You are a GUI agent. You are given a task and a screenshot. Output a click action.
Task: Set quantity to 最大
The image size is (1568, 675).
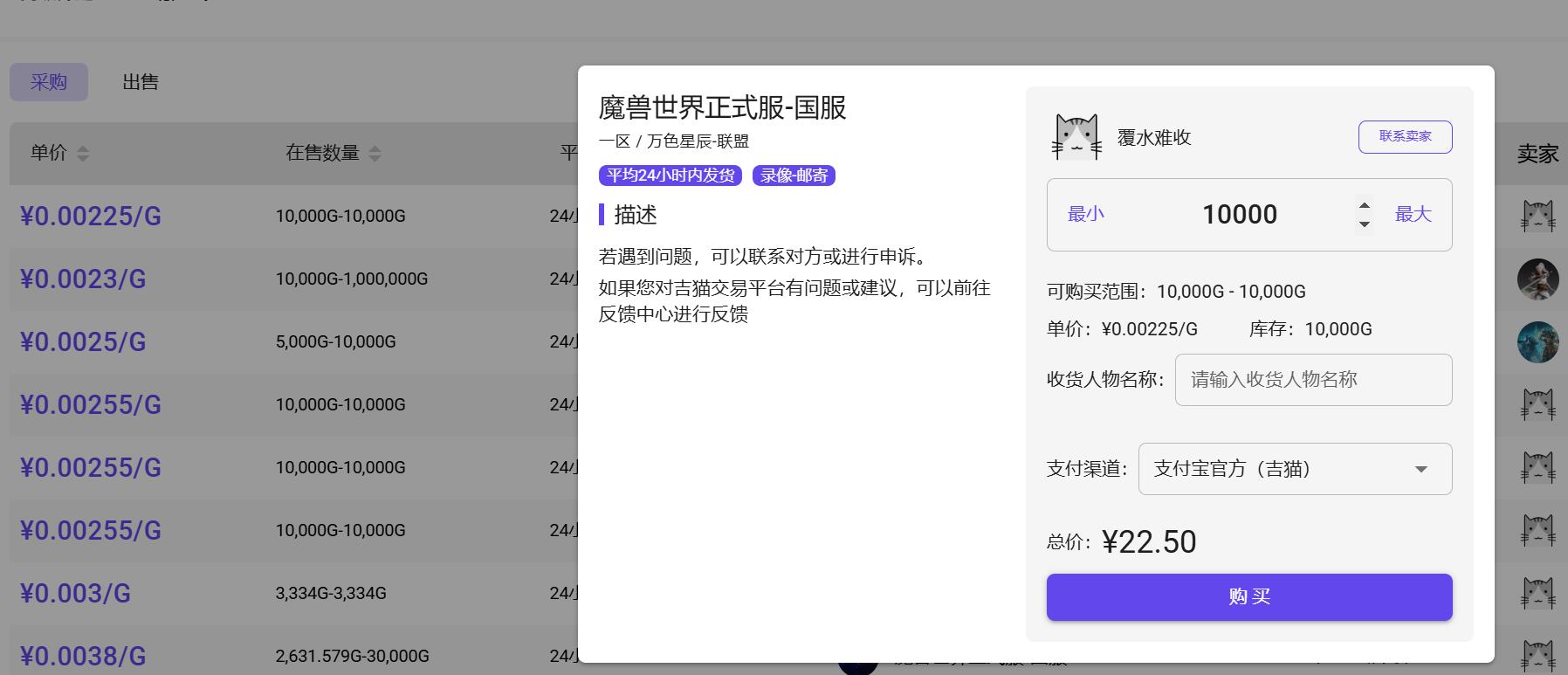1413,214
